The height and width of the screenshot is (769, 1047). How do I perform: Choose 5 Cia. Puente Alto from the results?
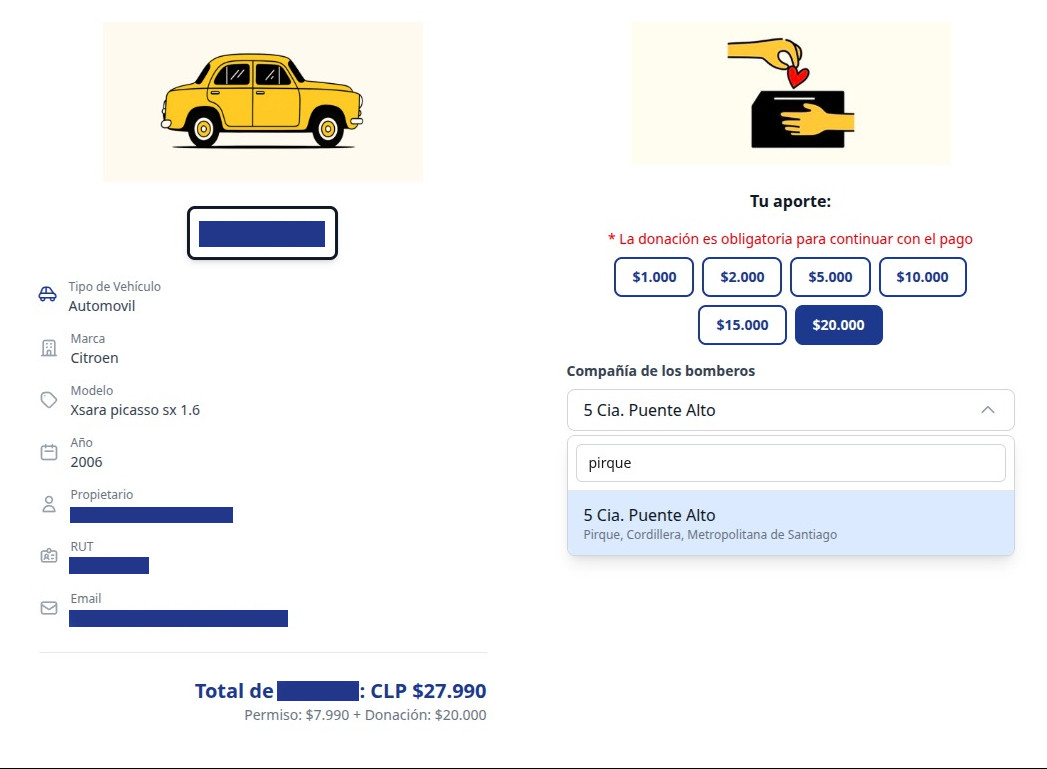pos(790,523)
